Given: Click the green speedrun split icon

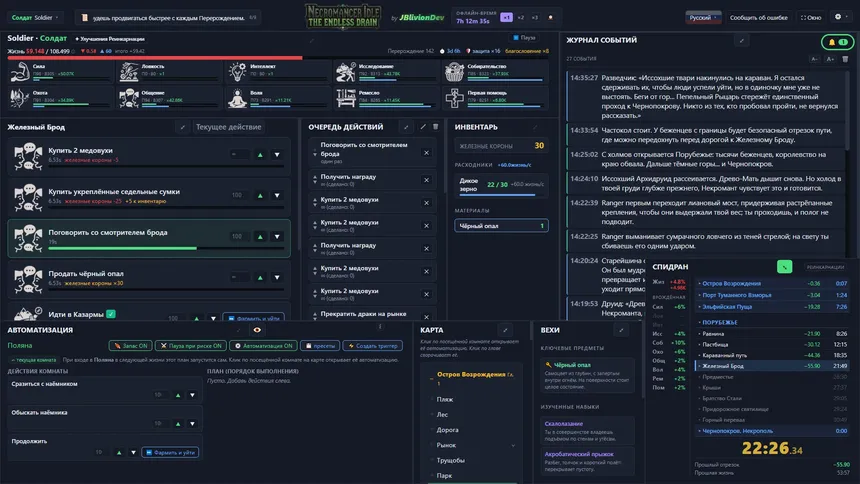Looking at the screenshot, I should [784, 267].
